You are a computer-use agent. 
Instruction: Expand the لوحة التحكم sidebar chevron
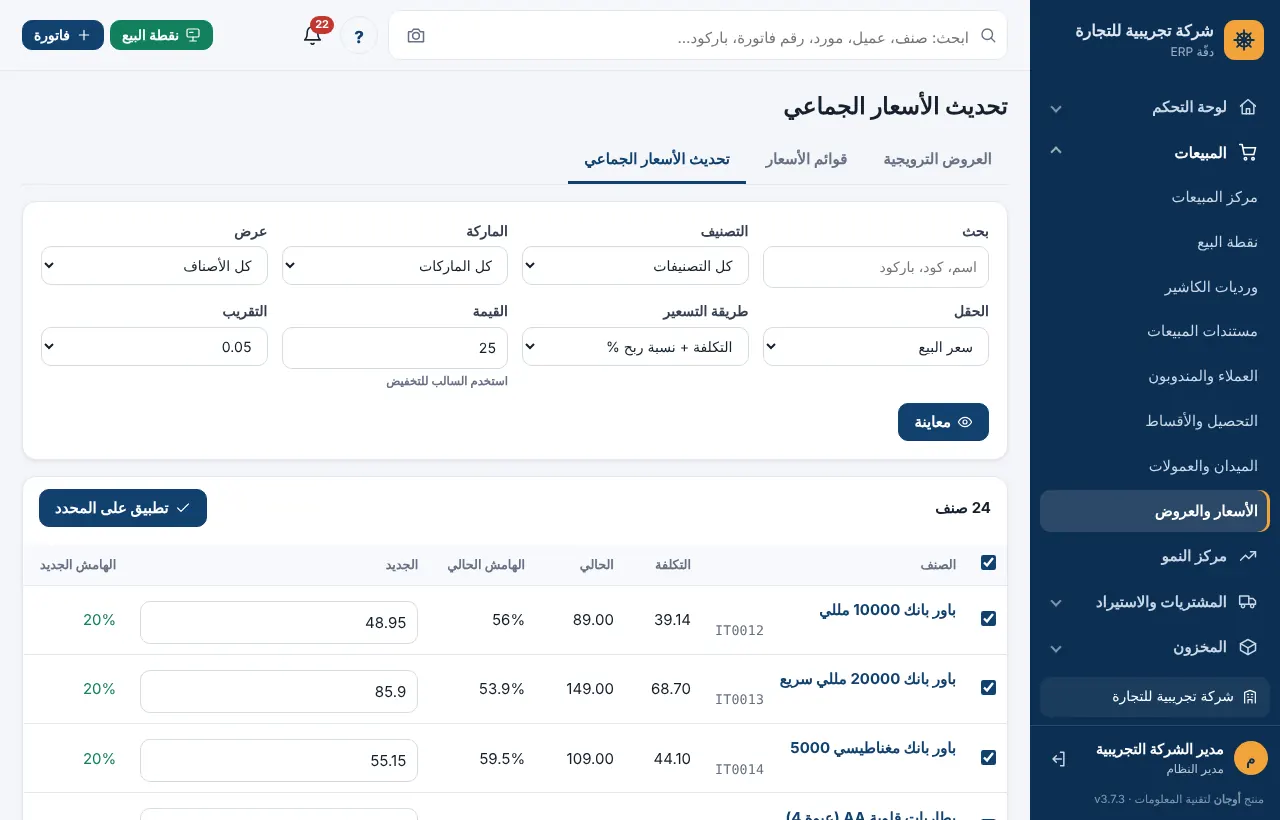tap(1056, 108)
